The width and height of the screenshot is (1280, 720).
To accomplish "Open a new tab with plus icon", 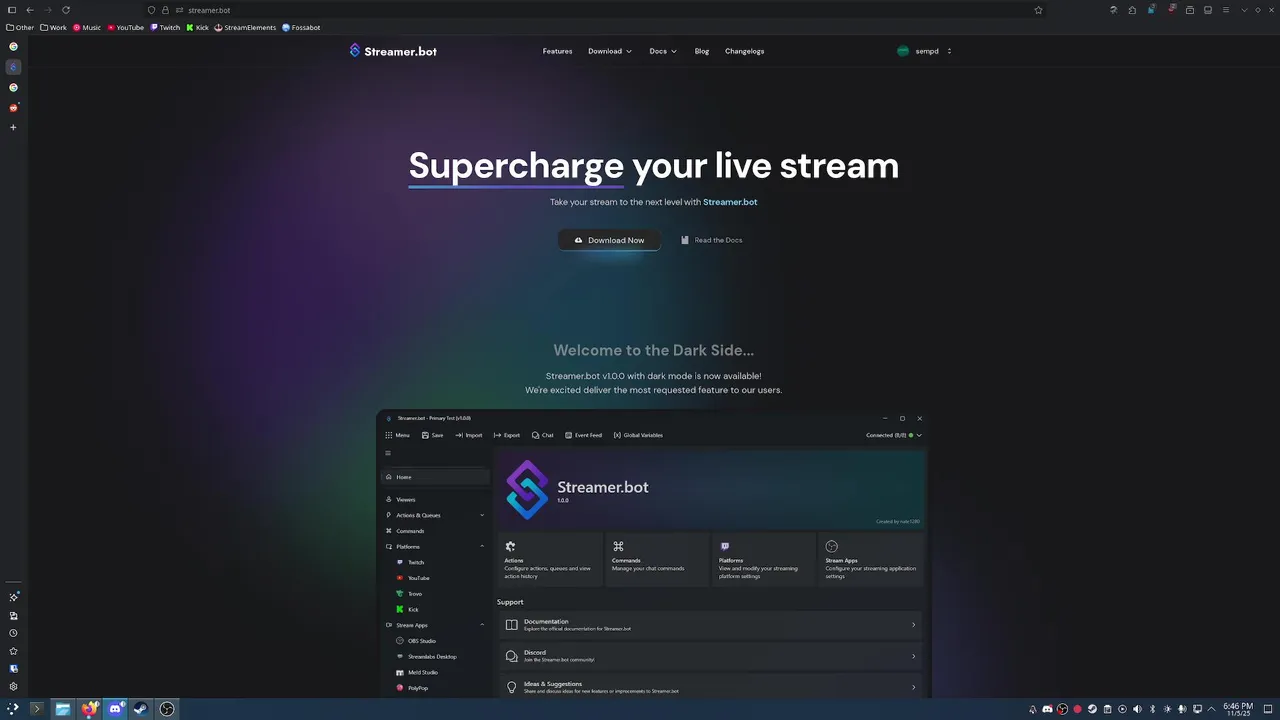I will [x=13, y=127].
